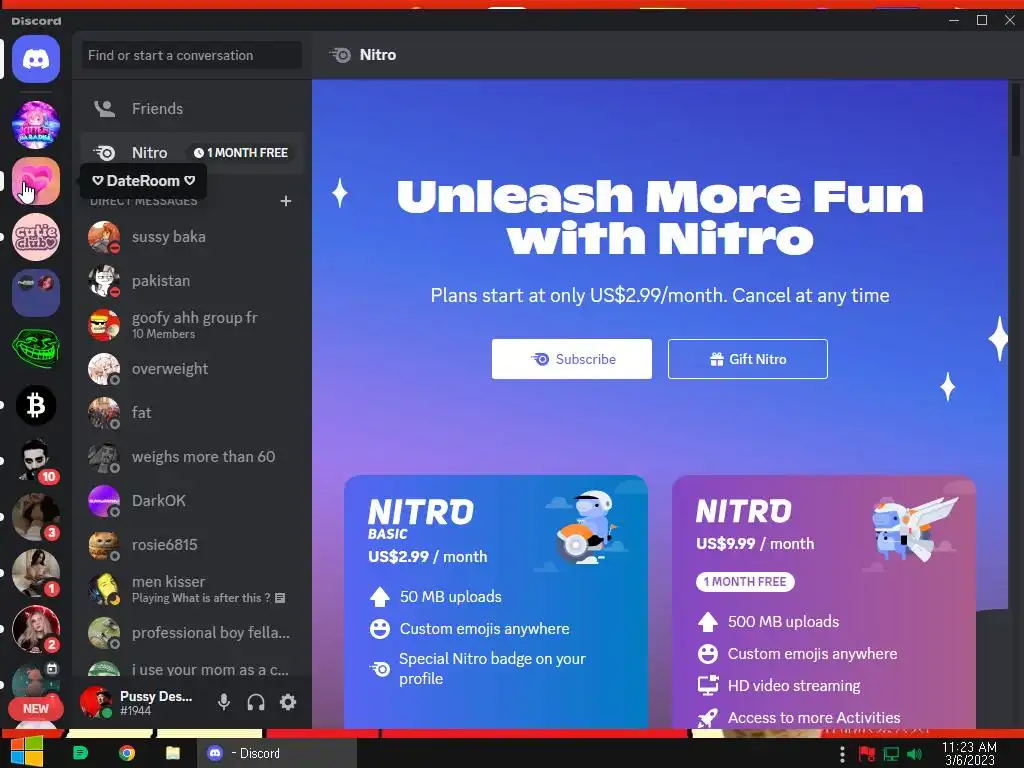Open the cutie club server icon
Viewport: 1024px width, 768px height.
tap(36, 237)
